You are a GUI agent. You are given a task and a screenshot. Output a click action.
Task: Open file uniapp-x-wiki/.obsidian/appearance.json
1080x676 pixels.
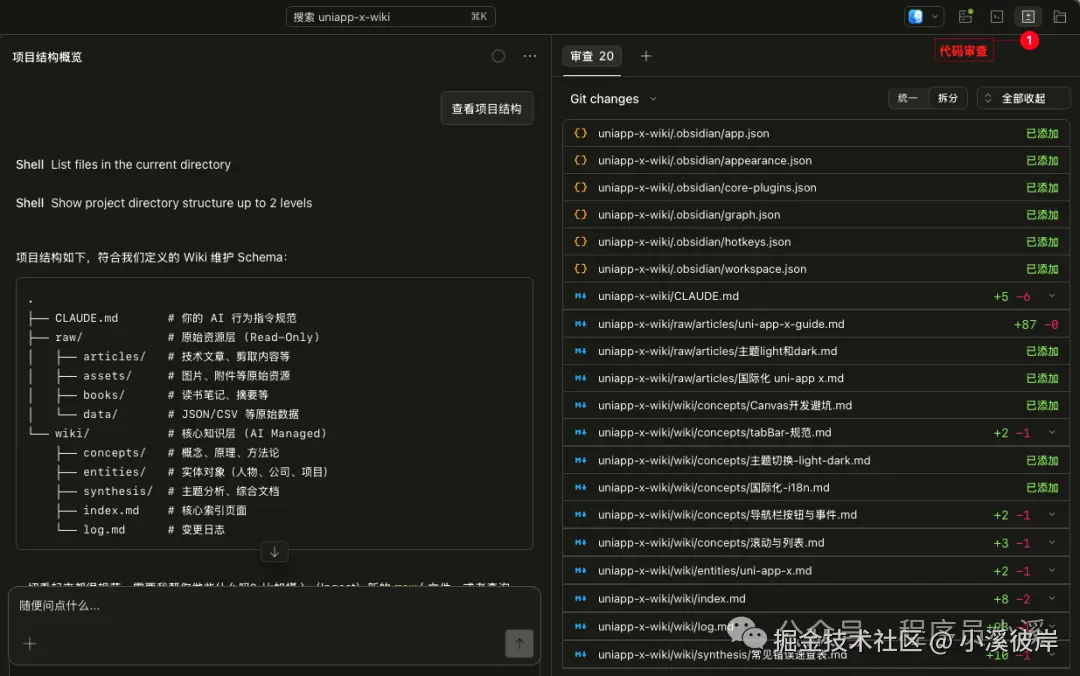point(705,160)
